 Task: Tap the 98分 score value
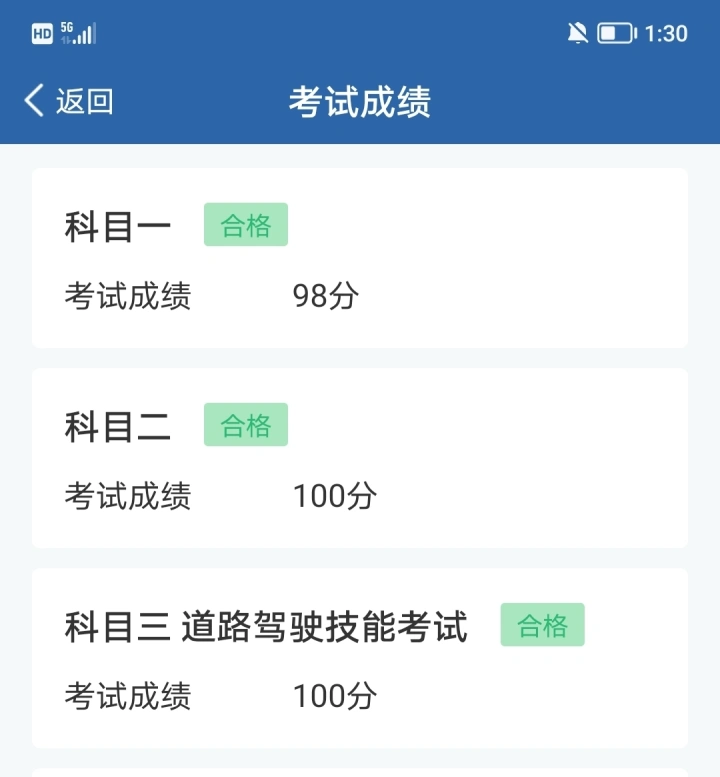[x=326, y=296]
